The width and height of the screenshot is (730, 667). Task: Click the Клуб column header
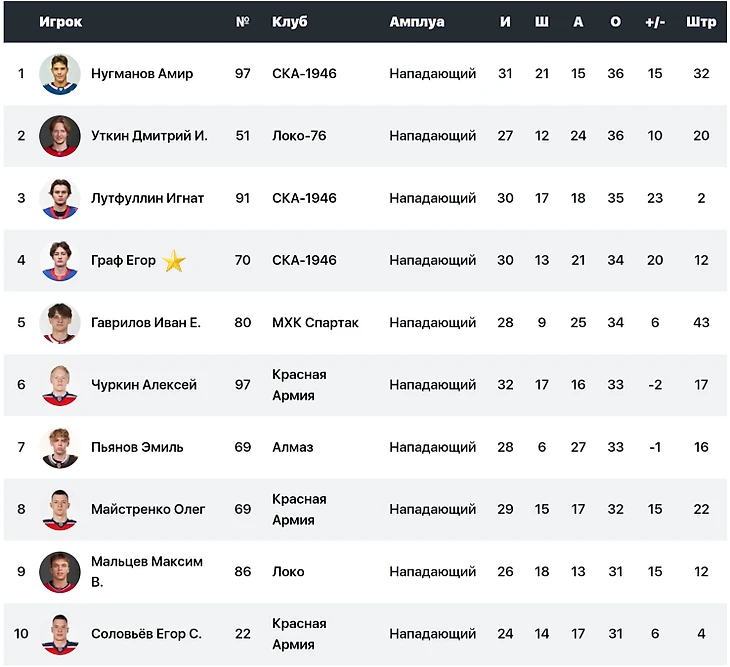point(290,22)
